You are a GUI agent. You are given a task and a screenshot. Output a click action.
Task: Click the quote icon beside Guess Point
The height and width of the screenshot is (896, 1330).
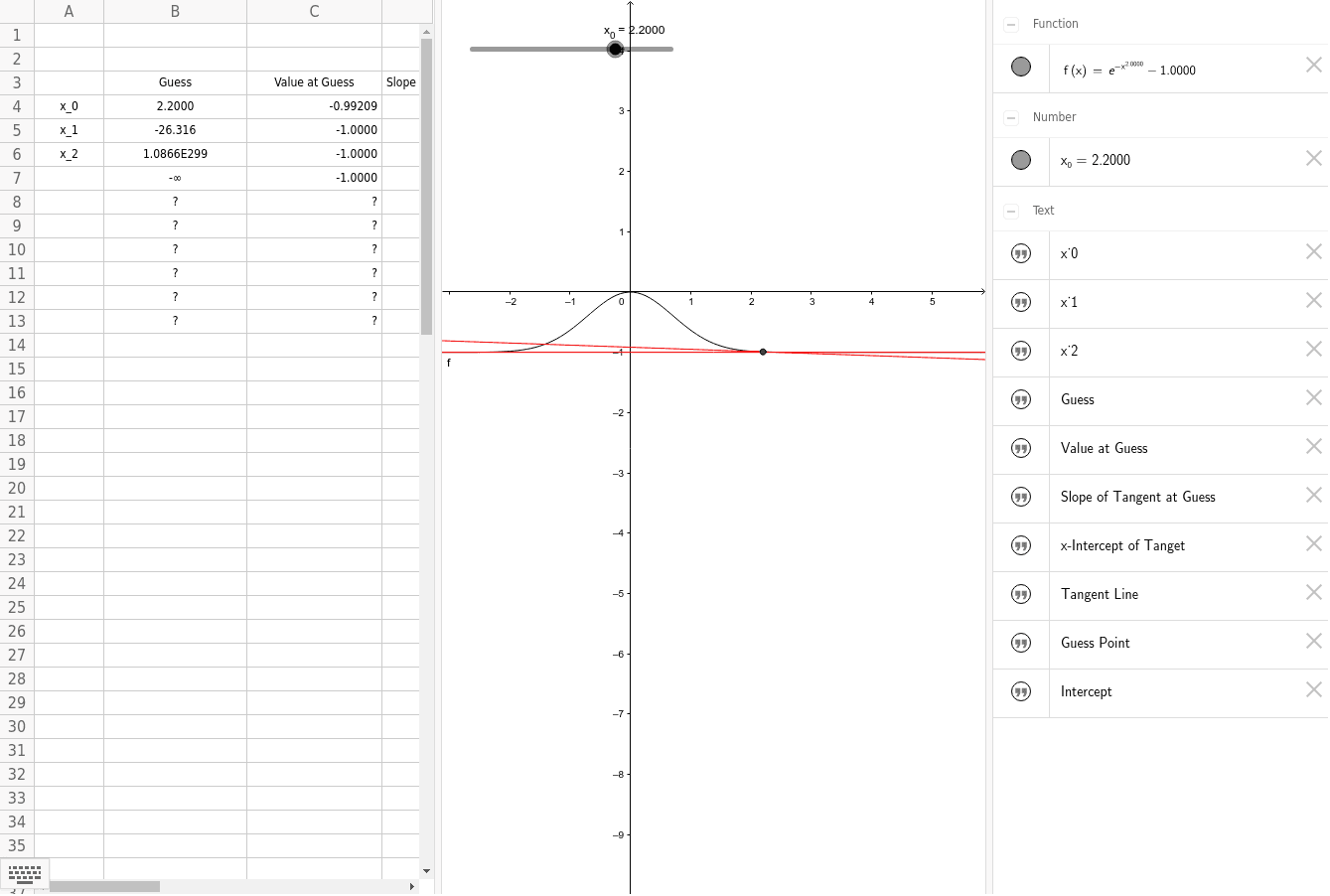tap(1020, 643)
